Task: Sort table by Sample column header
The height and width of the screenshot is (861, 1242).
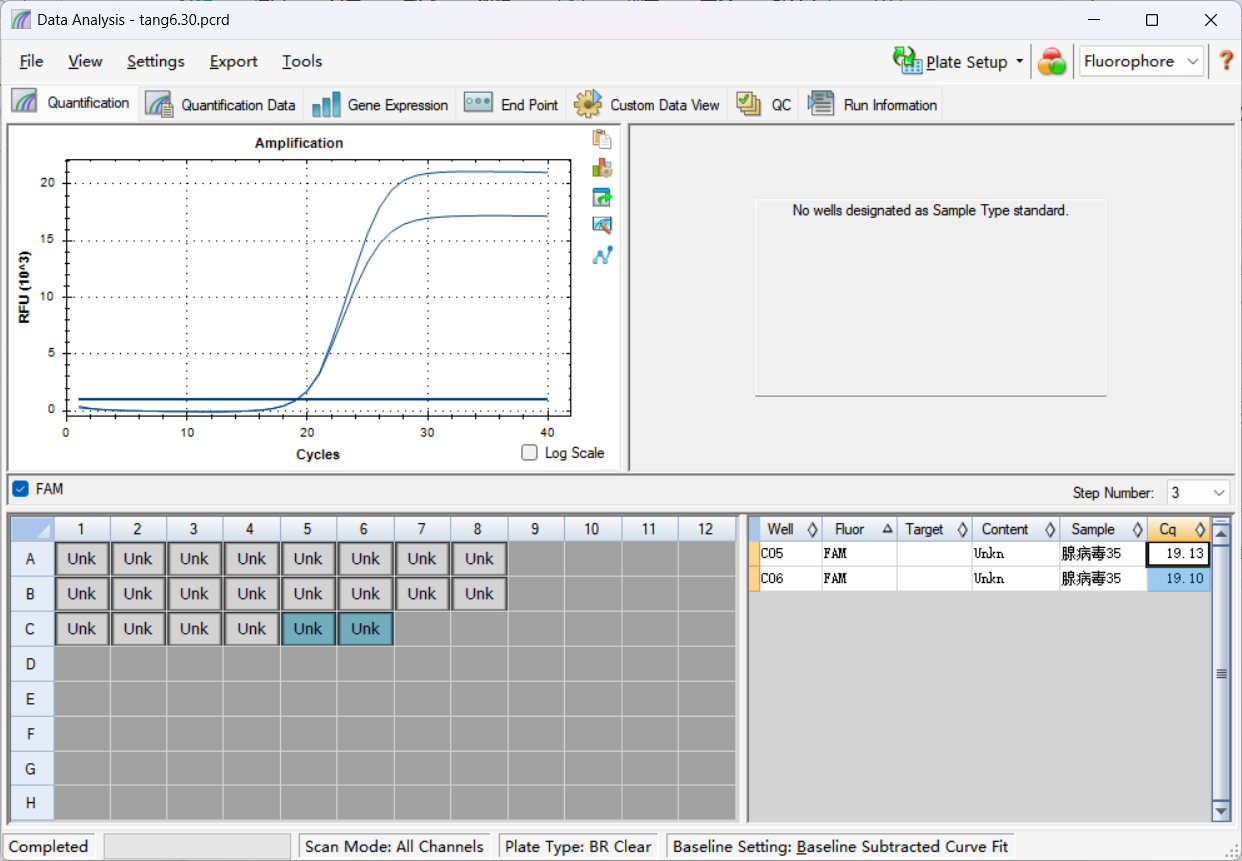Action: pyautogui.click(x=1103, y=529)
